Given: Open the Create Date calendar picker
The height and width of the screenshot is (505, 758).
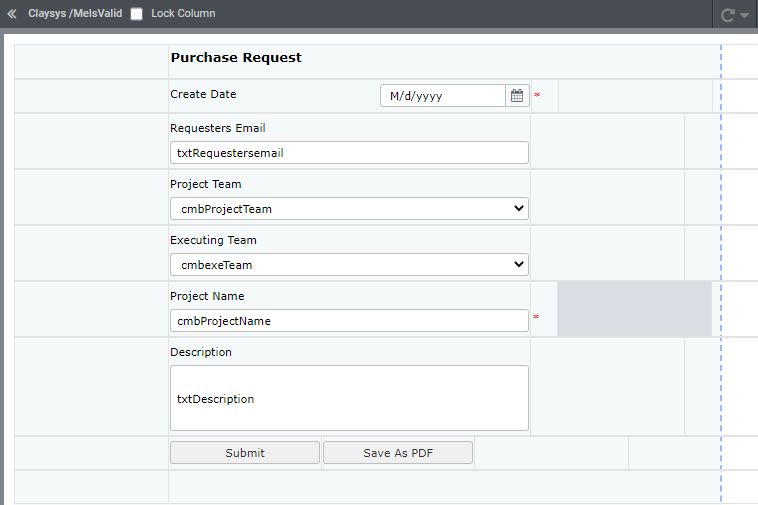Looking at the screenshot, I should 517,96.
